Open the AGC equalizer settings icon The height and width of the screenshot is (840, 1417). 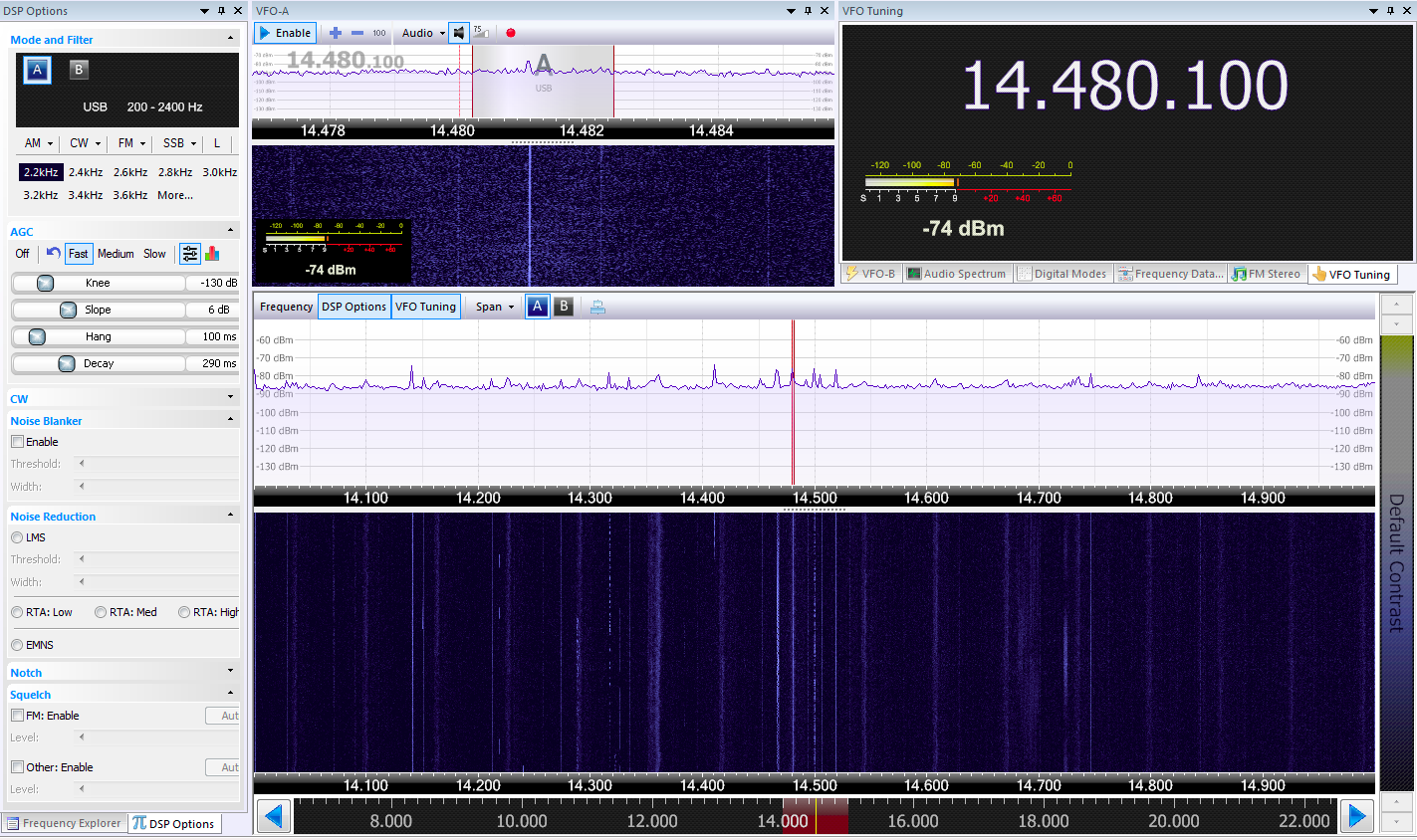(189, 254)
